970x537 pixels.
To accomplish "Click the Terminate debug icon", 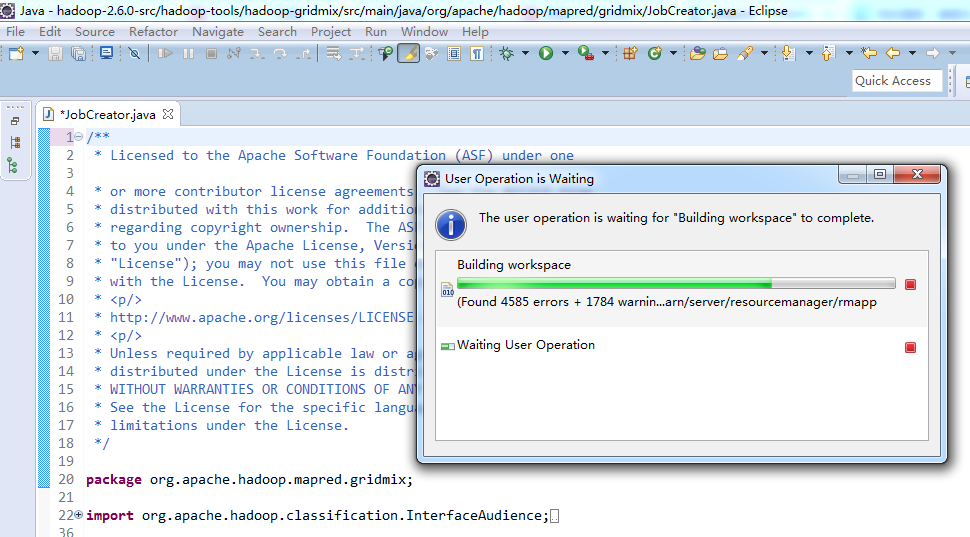I will pyautogui.click(x=211, y=54).
